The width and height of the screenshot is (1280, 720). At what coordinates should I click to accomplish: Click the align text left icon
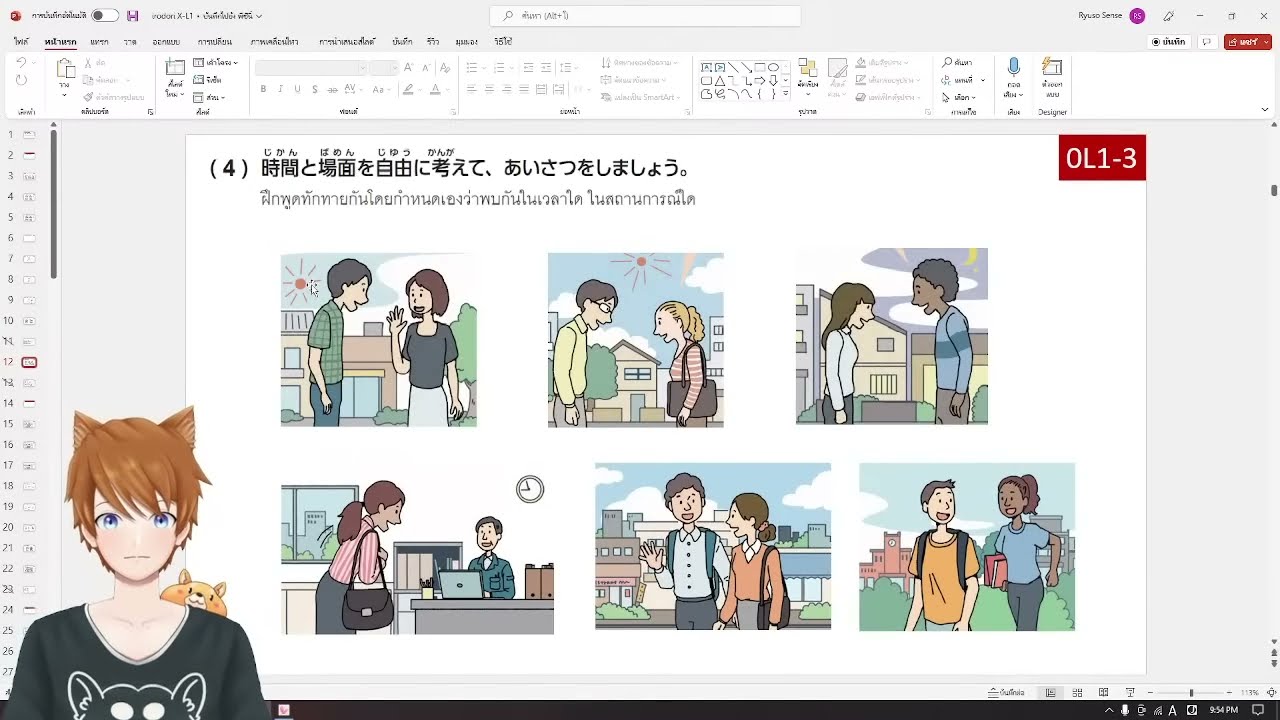[471, 89]
